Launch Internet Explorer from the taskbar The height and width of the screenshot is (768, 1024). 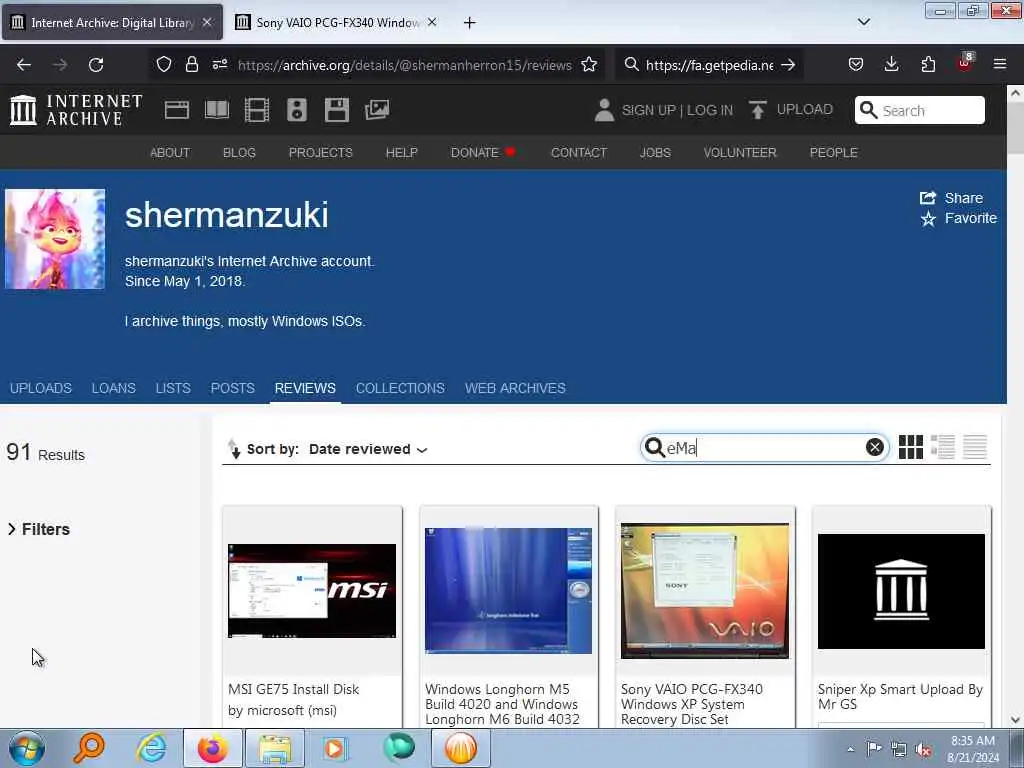pyautogui.click(x=152, y=748)
